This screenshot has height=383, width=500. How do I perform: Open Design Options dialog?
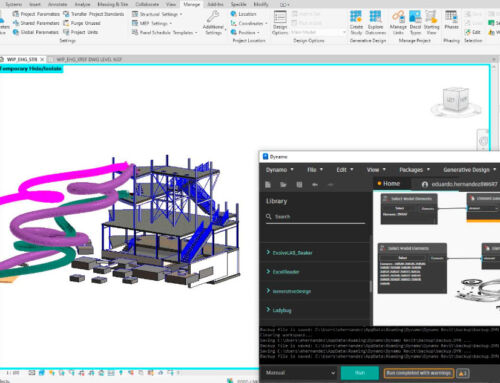(x=280, y=22)
